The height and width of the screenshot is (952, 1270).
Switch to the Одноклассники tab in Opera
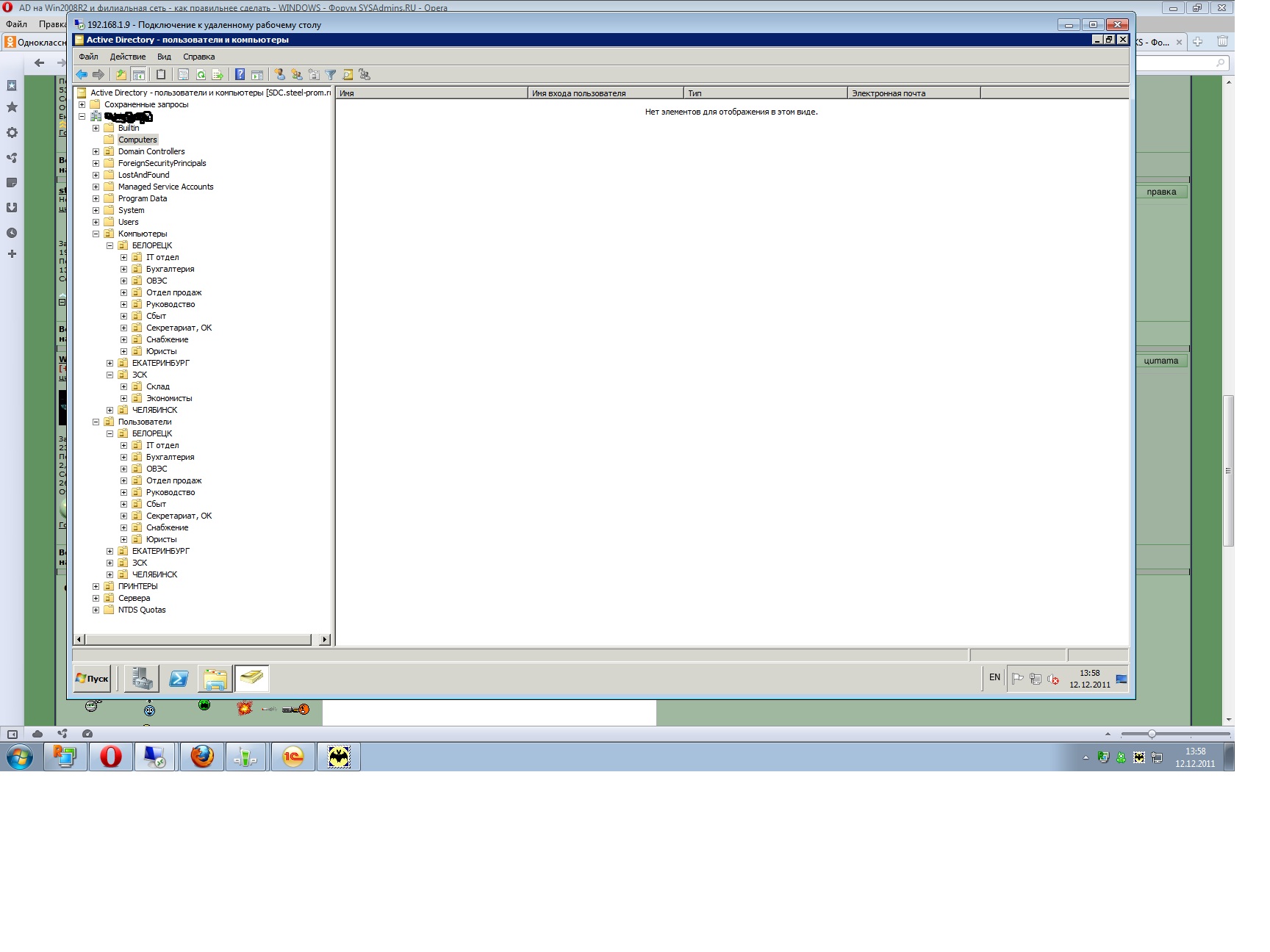(35, 42)
